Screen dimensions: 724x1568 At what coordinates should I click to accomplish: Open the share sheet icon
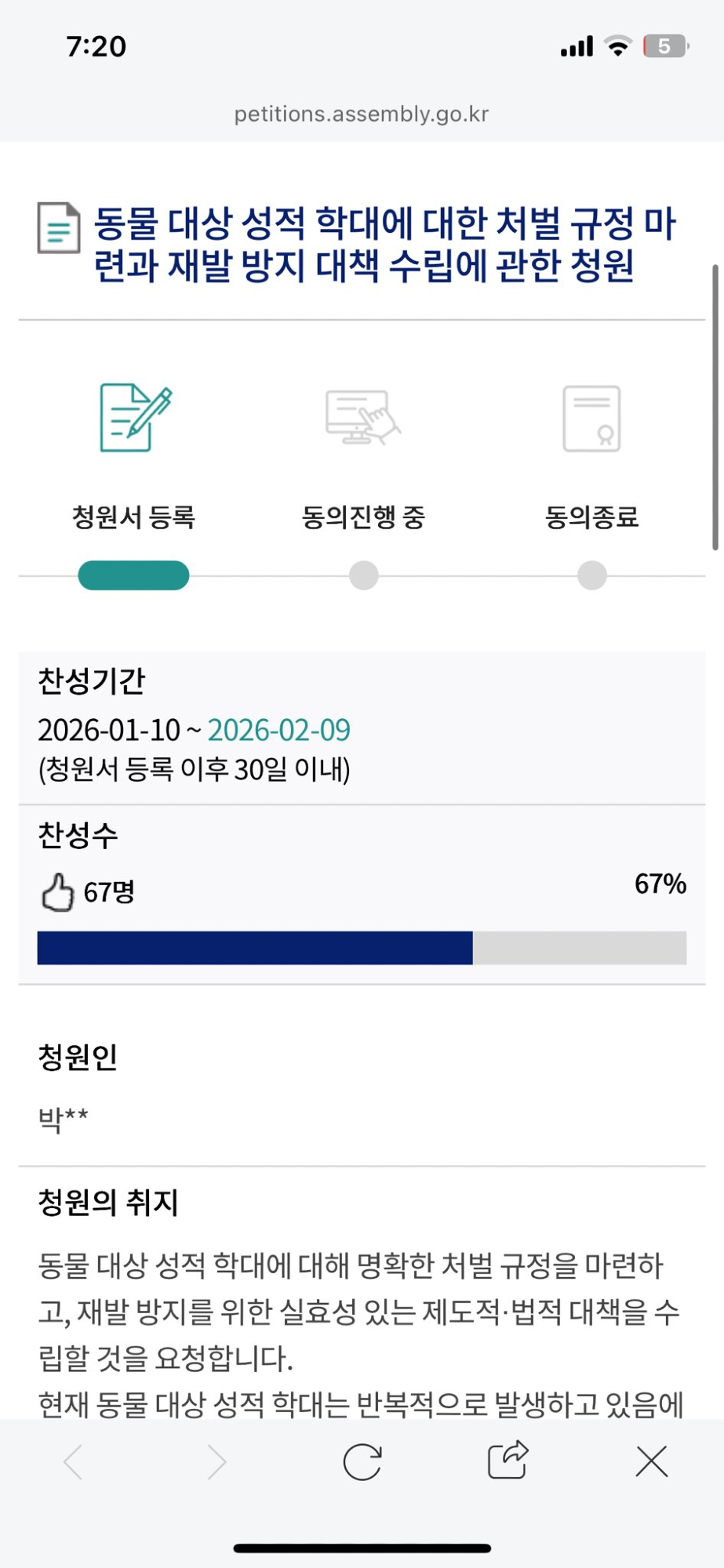coord(508,1461)
